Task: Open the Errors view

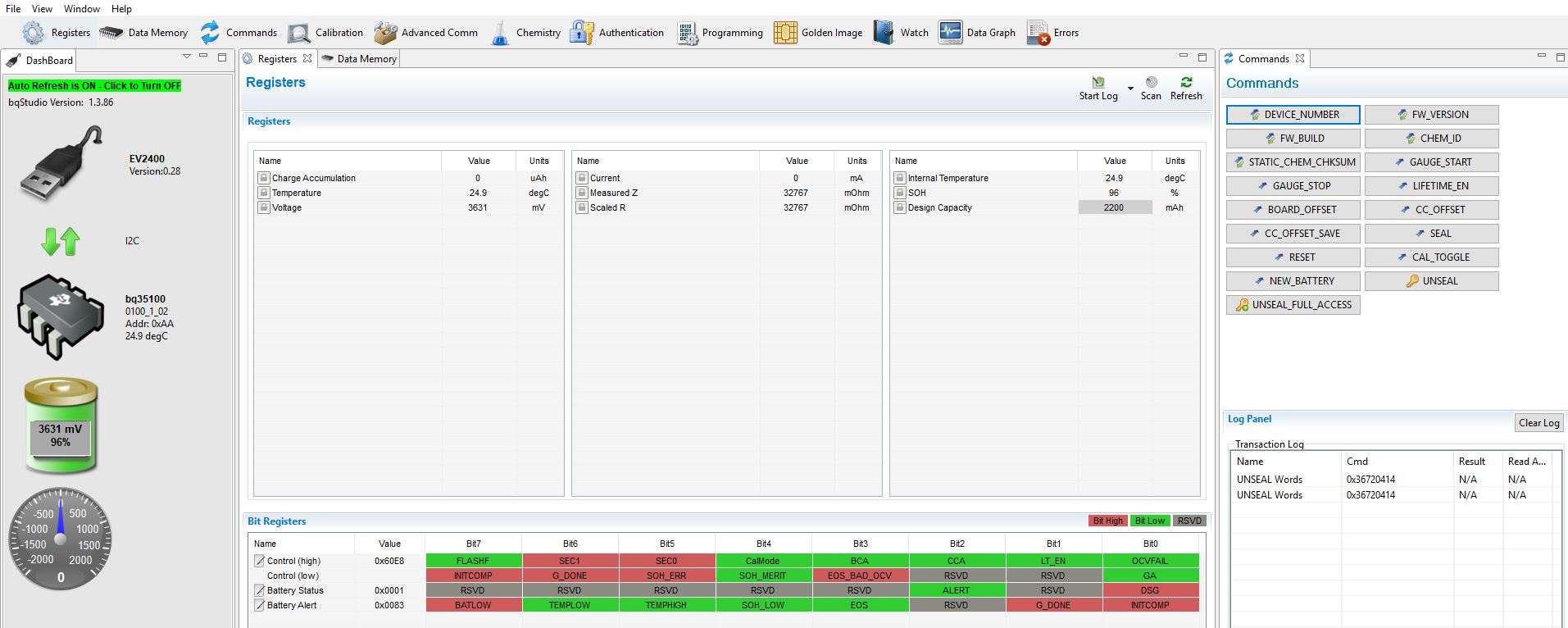Action: [x=1052, y=33]
